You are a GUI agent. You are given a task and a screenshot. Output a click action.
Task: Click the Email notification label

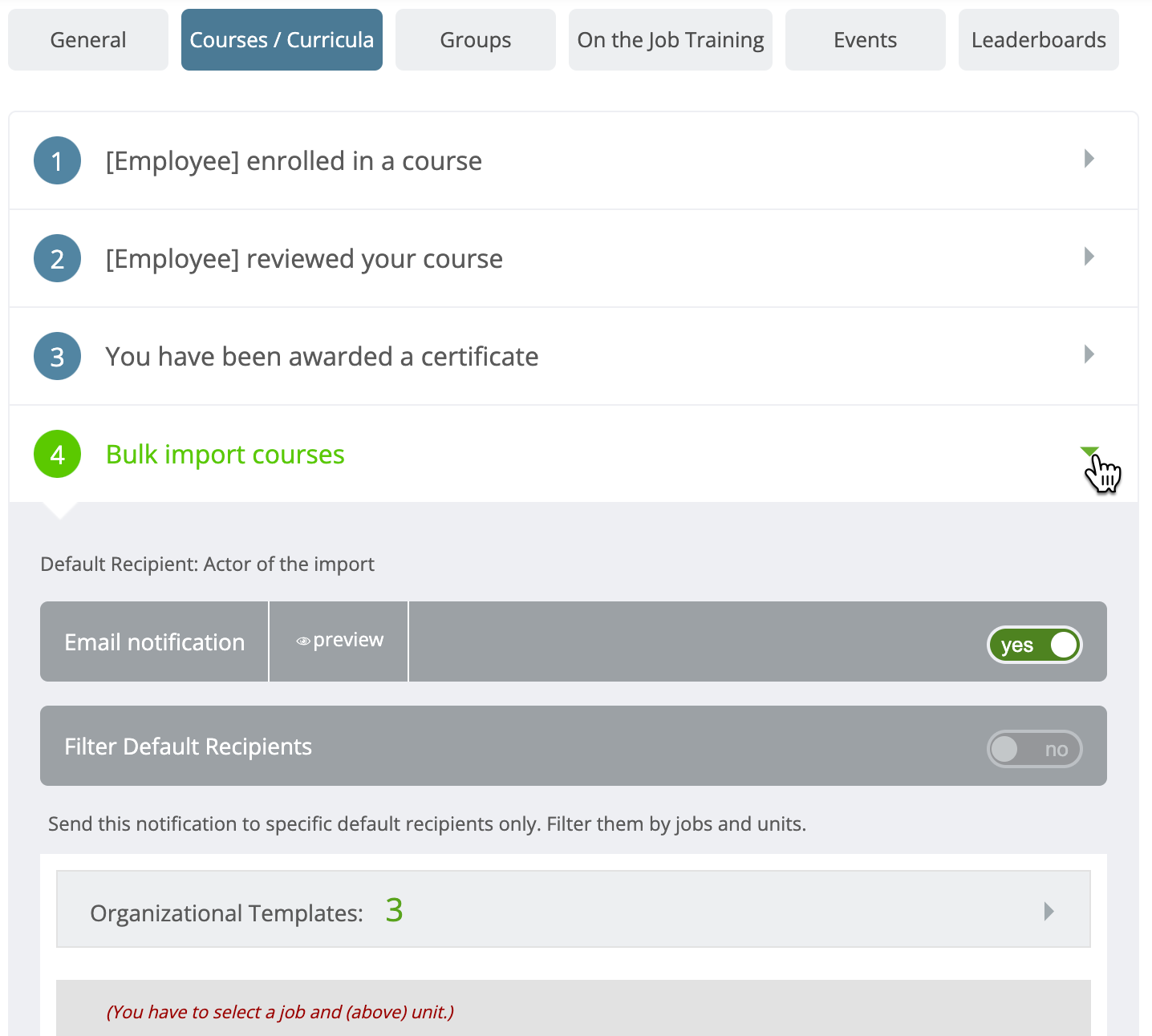(155, 642)
